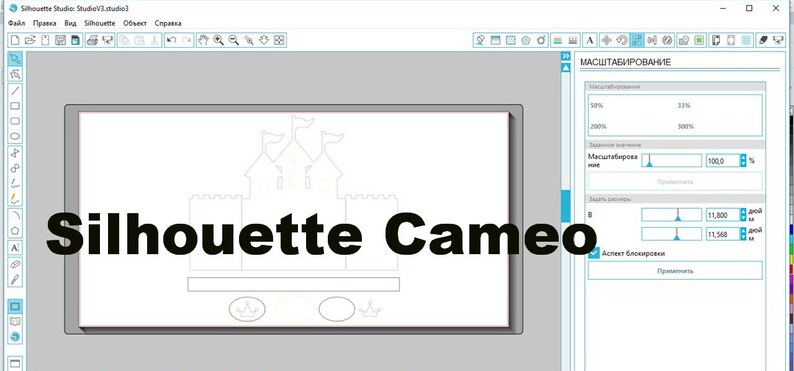Screen dimensions: 794x371
Task: Select the Eraser tool
Action: (15, 264)
